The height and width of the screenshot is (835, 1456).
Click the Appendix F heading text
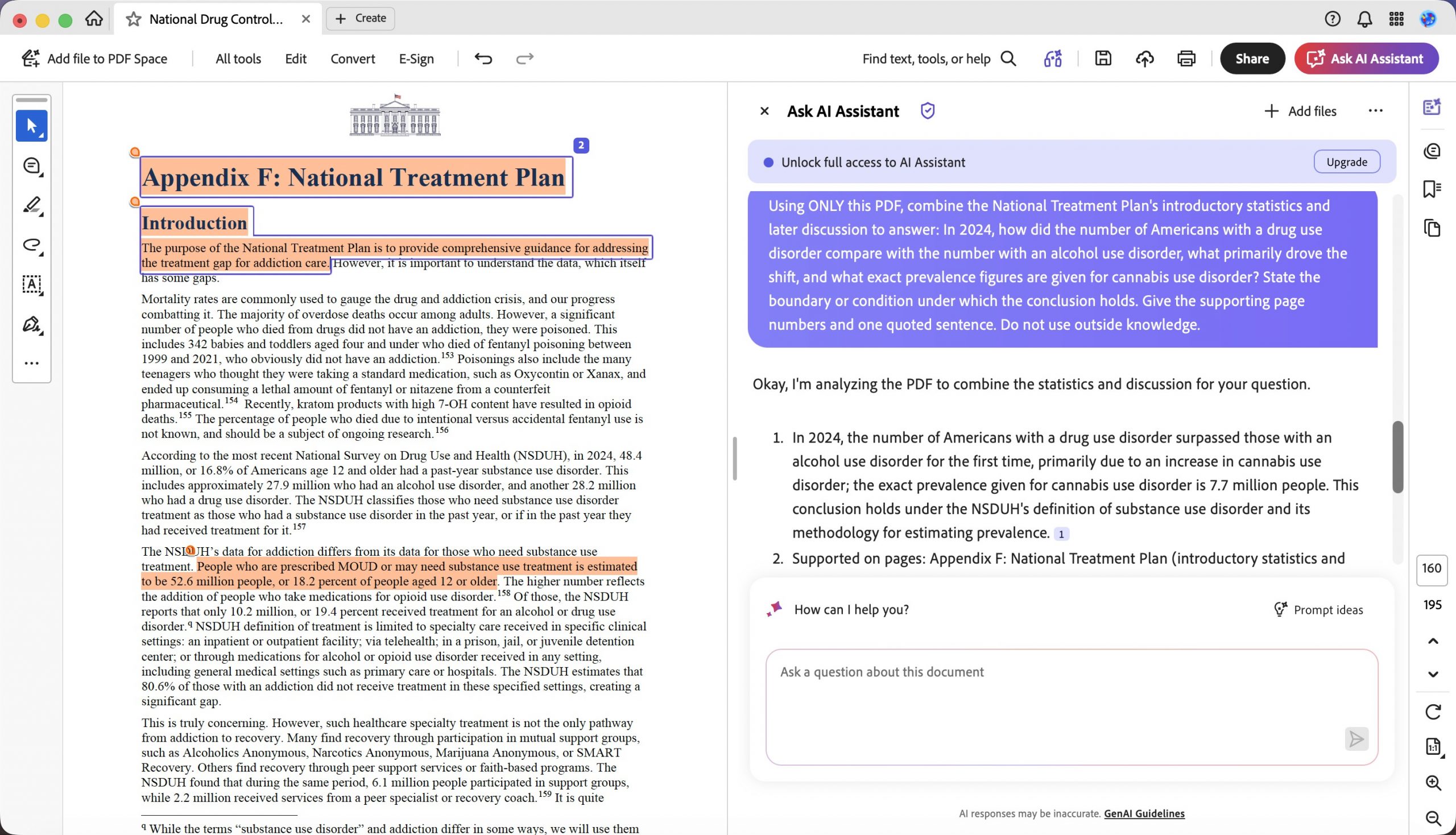tap(353, 177)
